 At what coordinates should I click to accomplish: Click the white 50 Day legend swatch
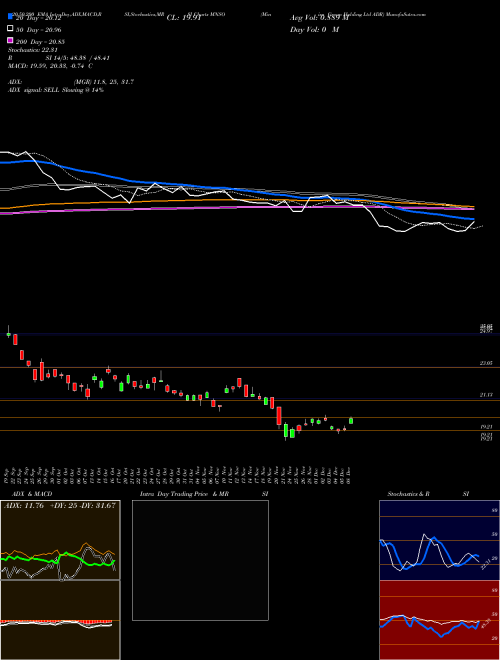pyautogui.click(x=11, y=29)
